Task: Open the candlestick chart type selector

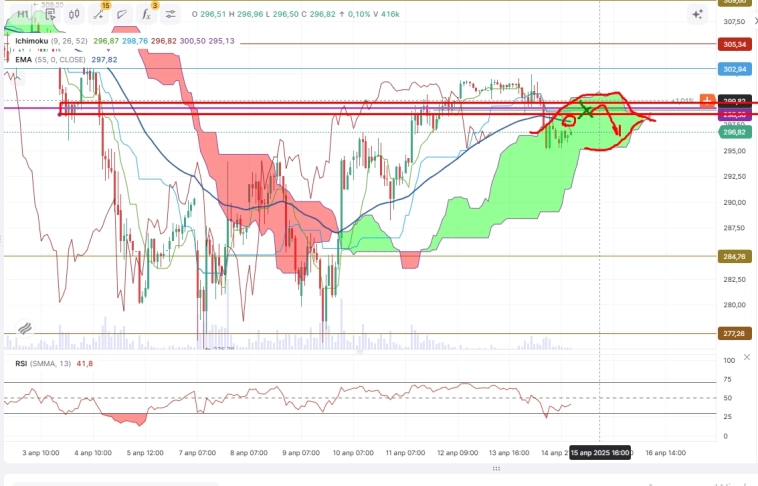Action: [x=74, y=14]
